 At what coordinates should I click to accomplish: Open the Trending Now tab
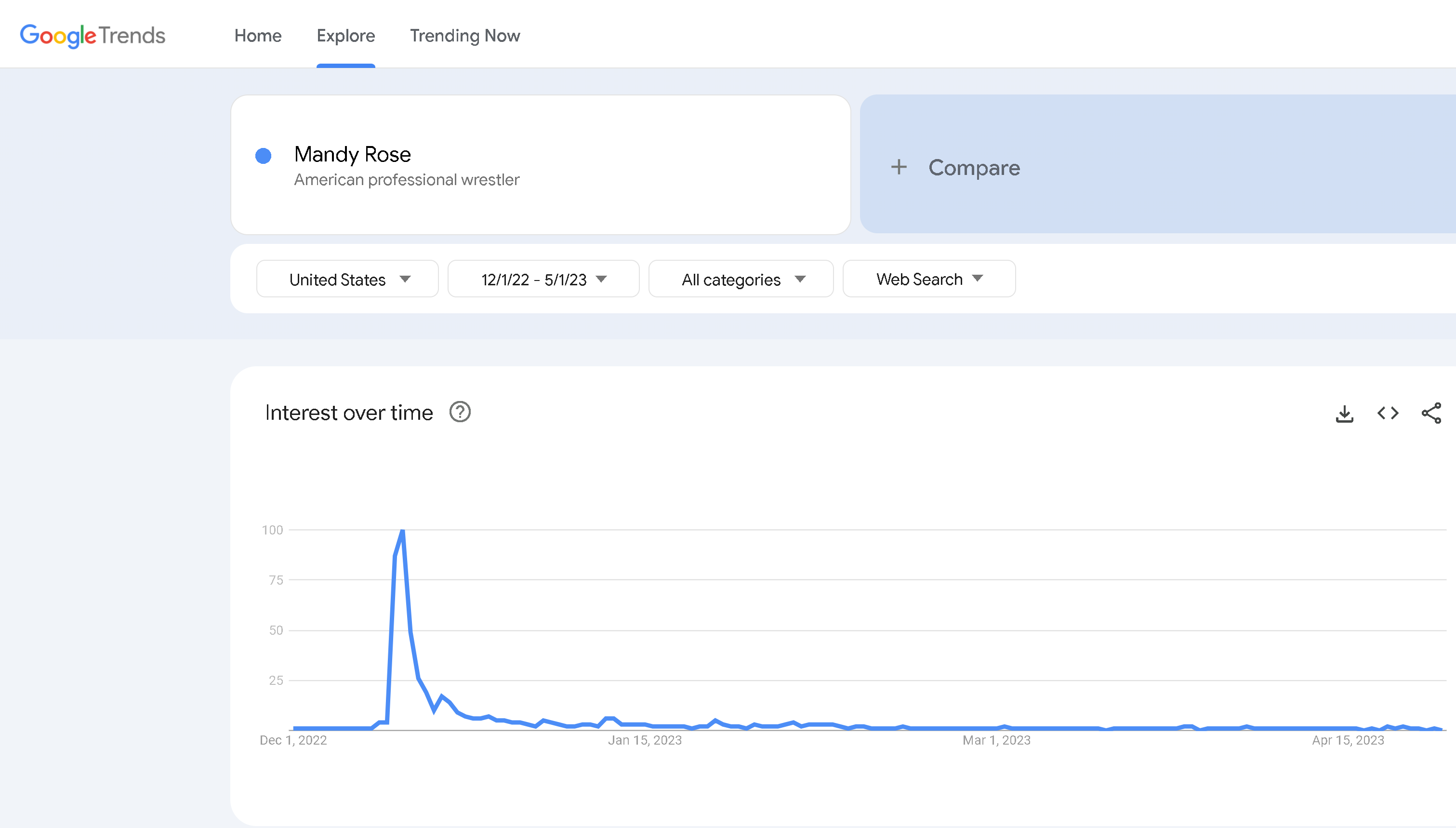tap(465, 36)
